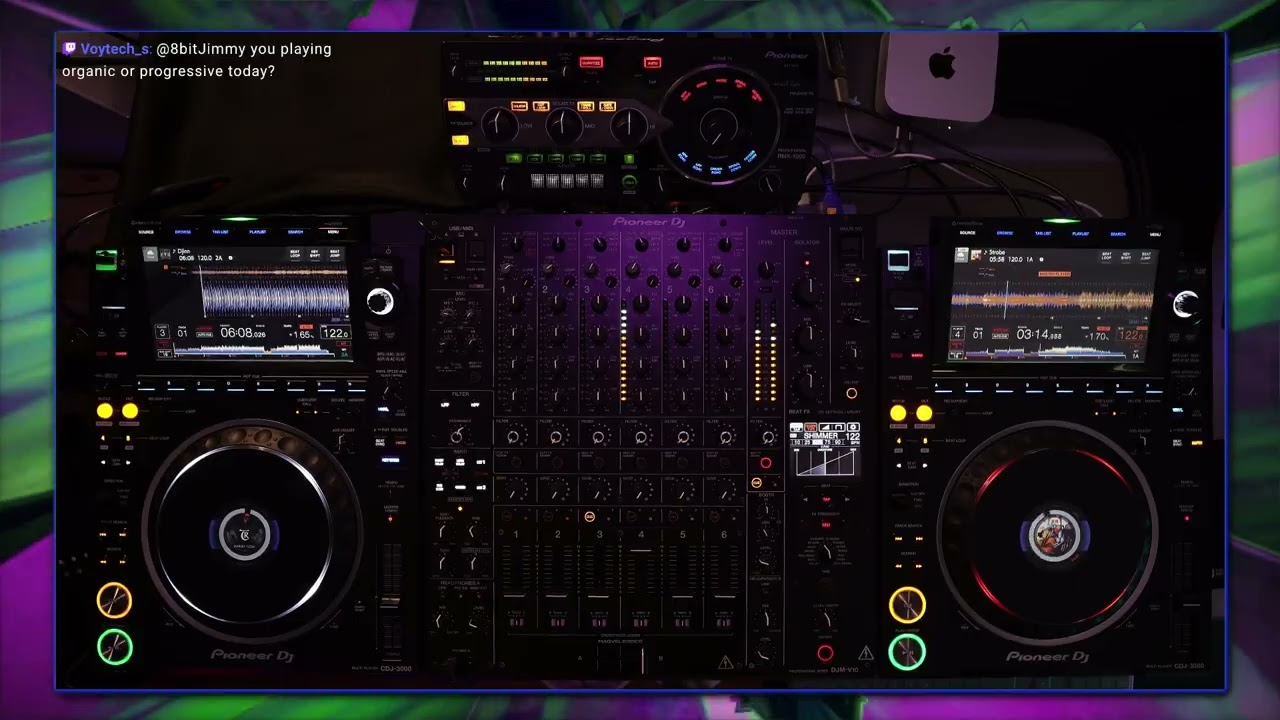
Task: Tap BEAT JUMP on the left CDJ screen
Action: (335, 254)
